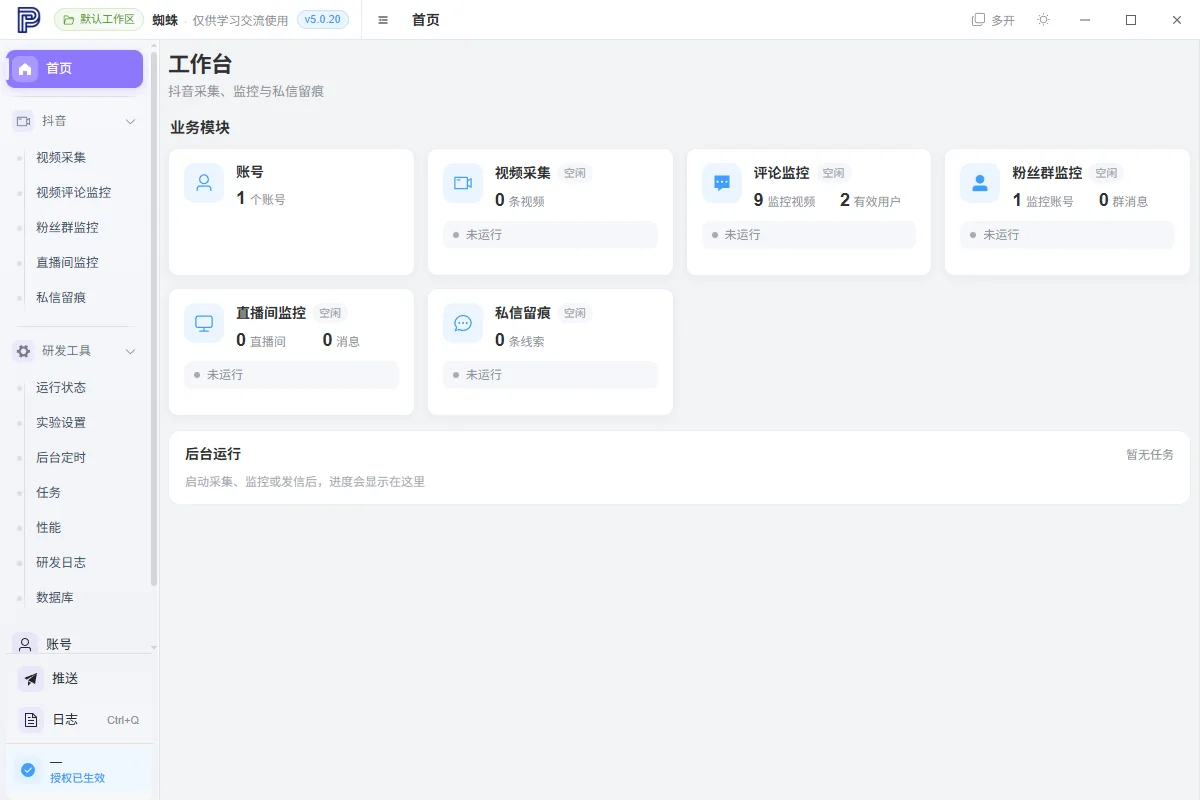Click 未运行 status in 粉丝群监控 card
The image size is (1200, 800).
tap(1067, 235)
